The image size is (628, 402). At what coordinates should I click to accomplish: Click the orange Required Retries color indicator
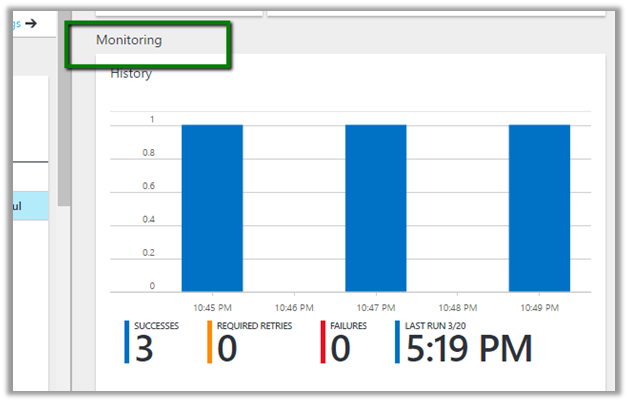[210, 342]
